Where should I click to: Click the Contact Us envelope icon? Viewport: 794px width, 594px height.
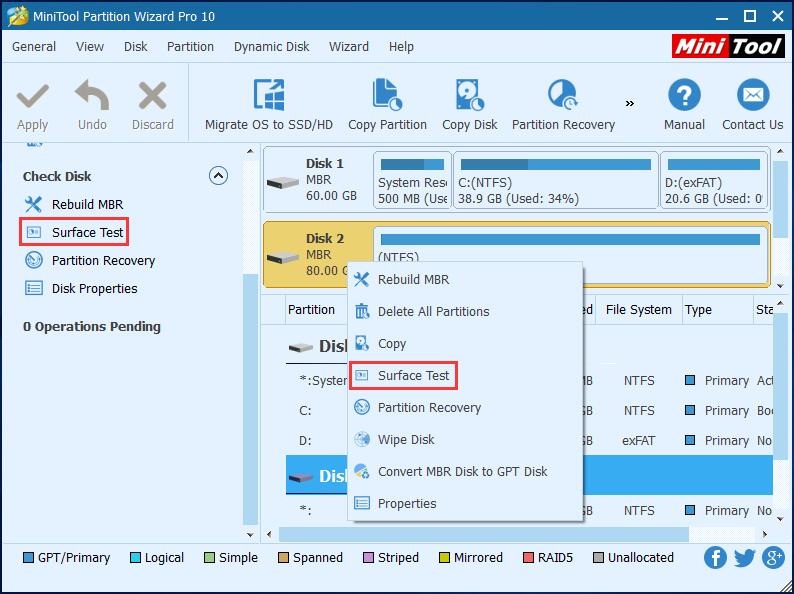(752, 95)
